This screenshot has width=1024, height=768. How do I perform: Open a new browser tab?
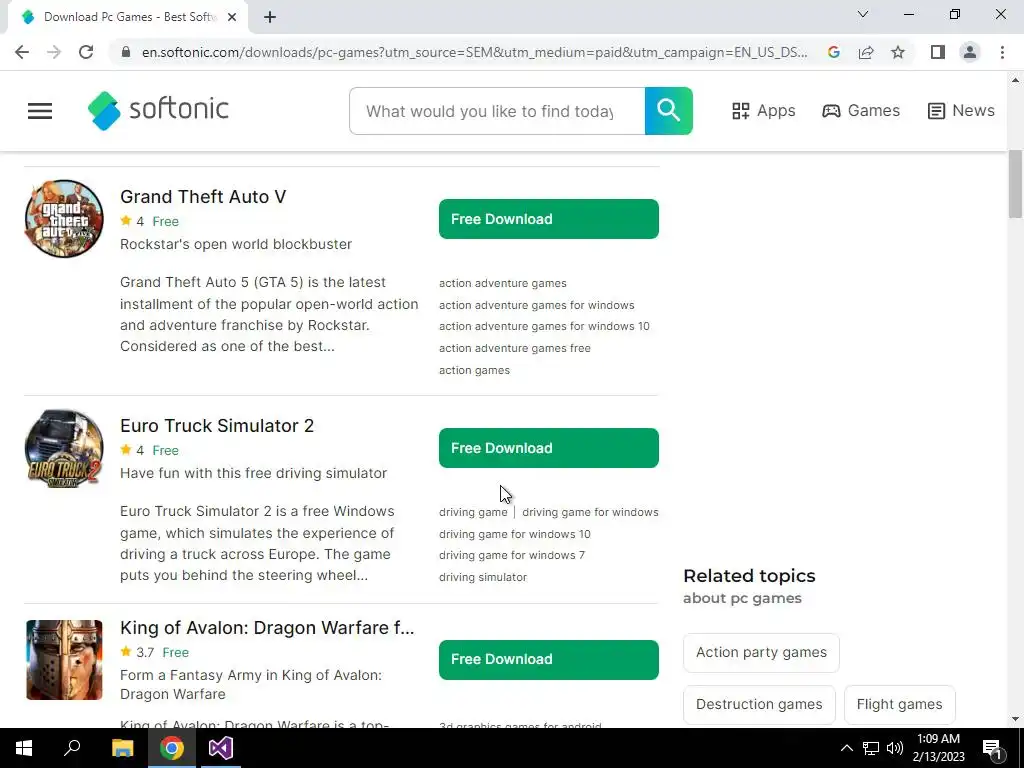(x=270, y=17)
